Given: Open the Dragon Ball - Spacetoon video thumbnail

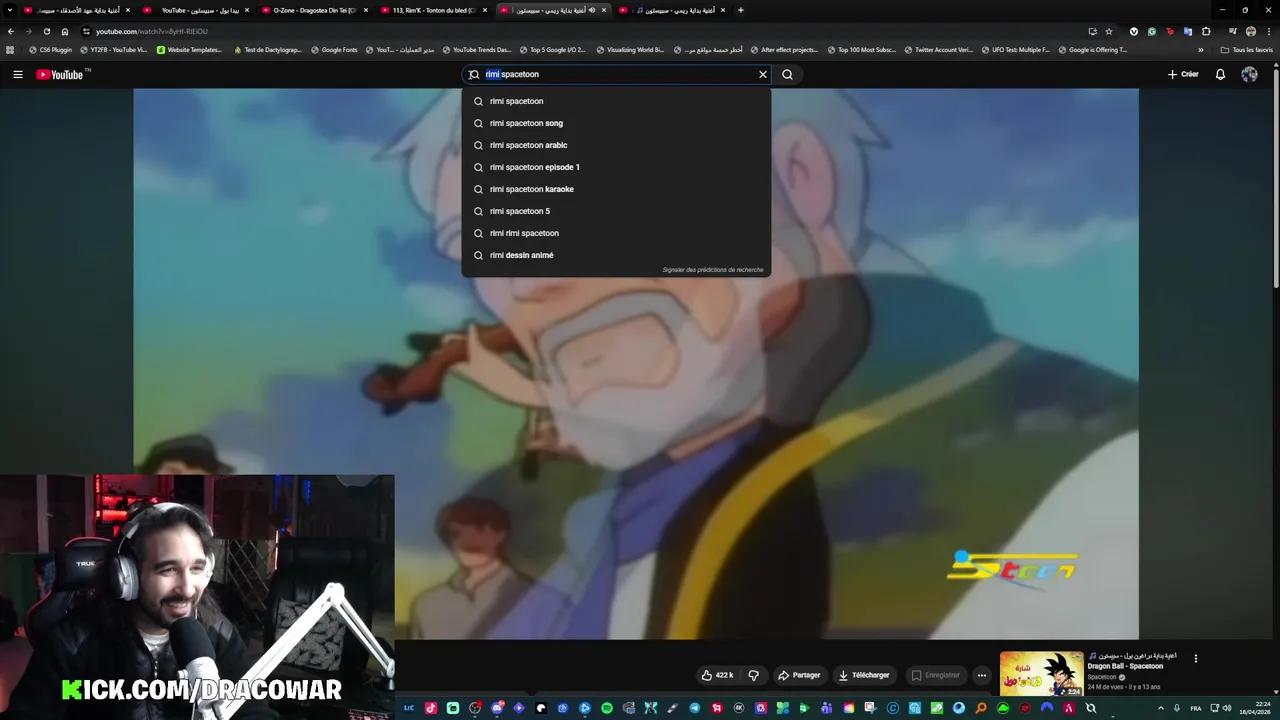Looking at the screenshot, I should pyautogui.click(x=1041, y=674).
